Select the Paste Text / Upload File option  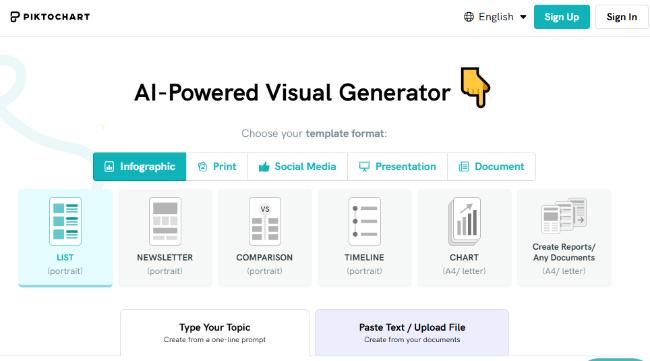412,333
